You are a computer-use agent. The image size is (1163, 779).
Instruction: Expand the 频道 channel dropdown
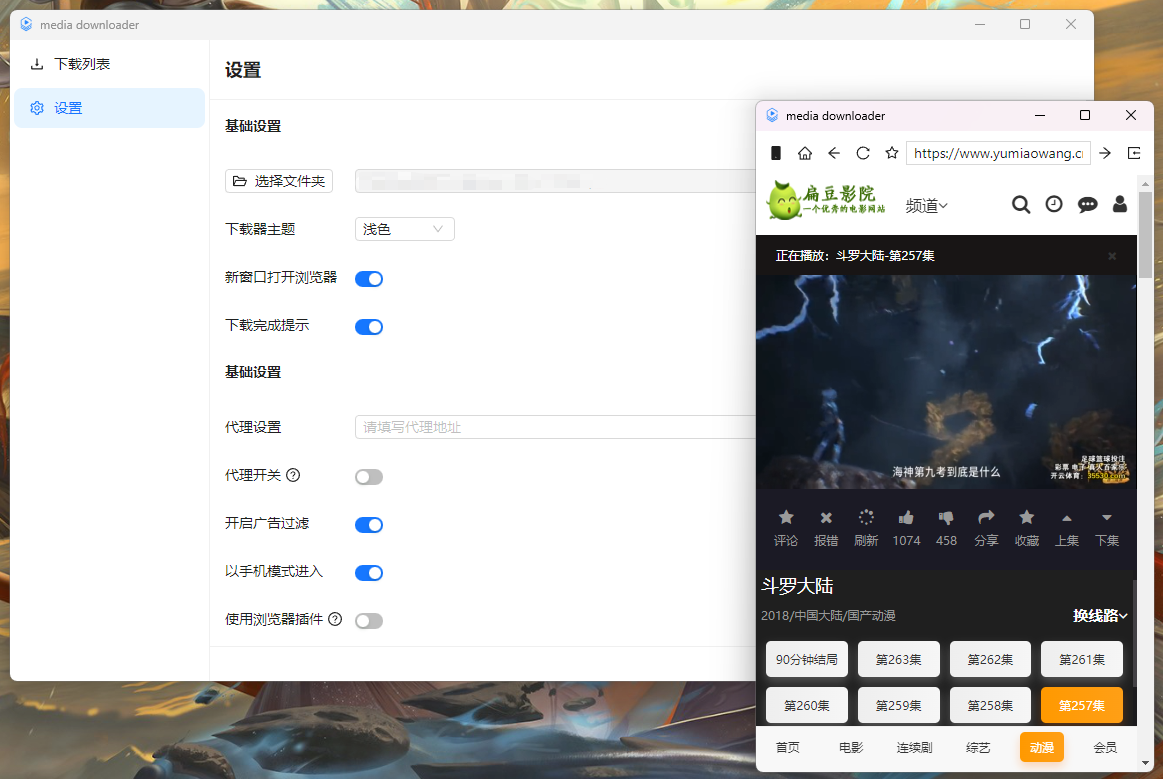tap(925, 205)
